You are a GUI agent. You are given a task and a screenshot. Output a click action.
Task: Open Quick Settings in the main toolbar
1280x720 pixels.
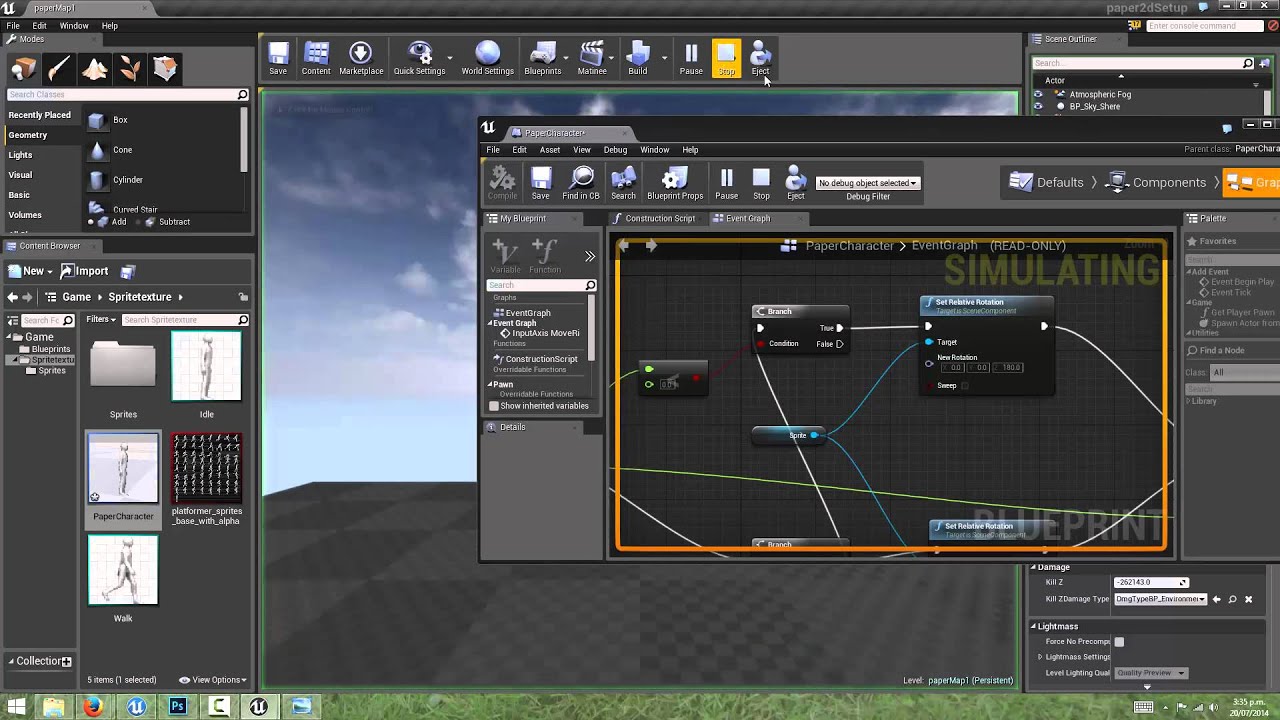[419, 58]
